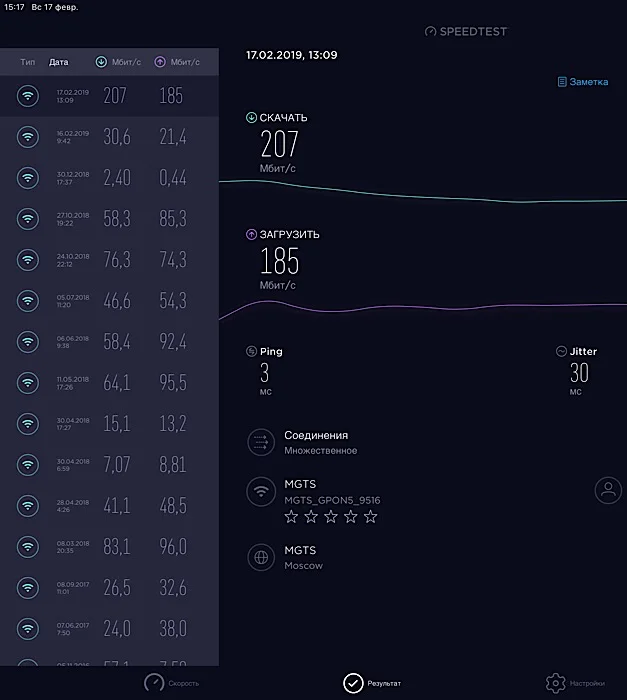Select the 08.03.2018 result with 83,1 download
Screen dimensions: 627x700
(x=109, y=546)
